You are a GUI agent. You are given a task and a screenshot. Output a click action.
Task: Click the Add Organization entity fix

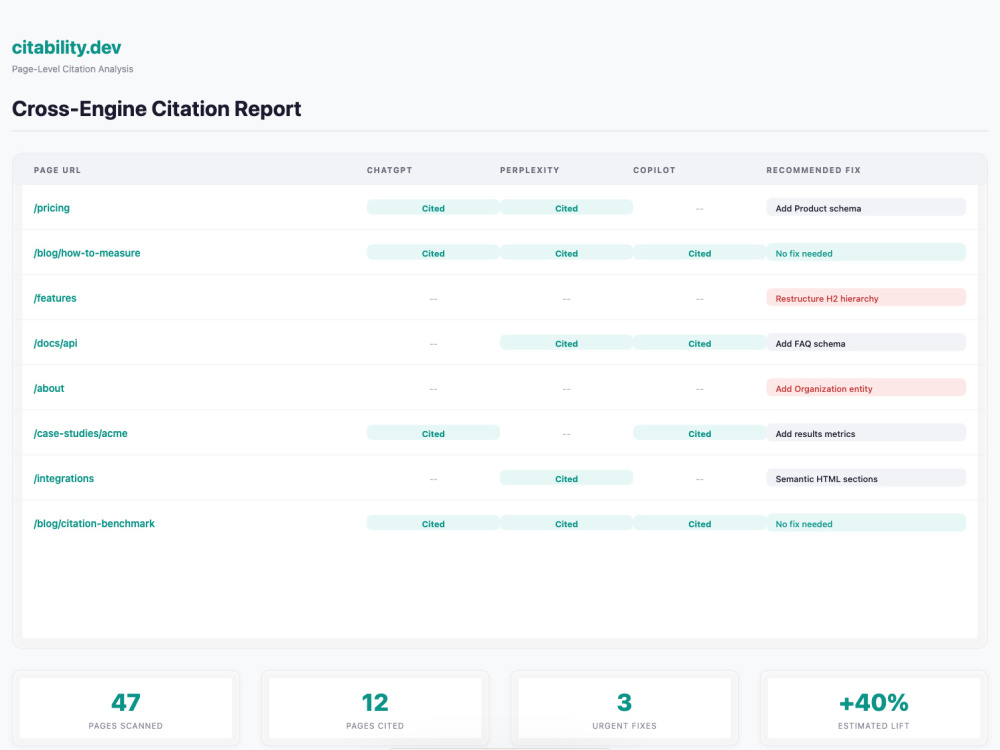coord(866,388)
